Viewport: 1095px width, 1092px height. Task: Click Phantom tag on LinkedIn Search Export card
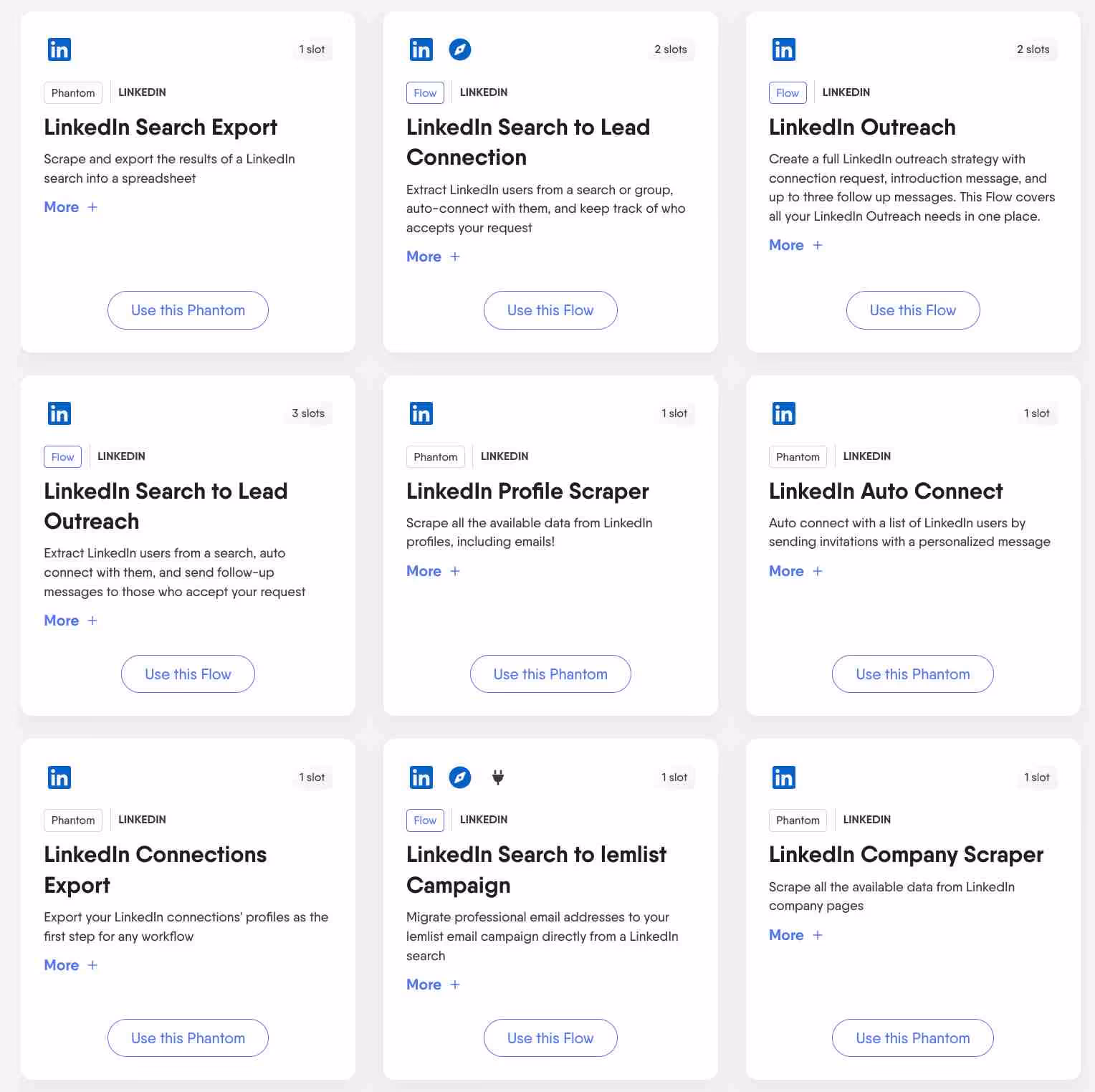73,93
